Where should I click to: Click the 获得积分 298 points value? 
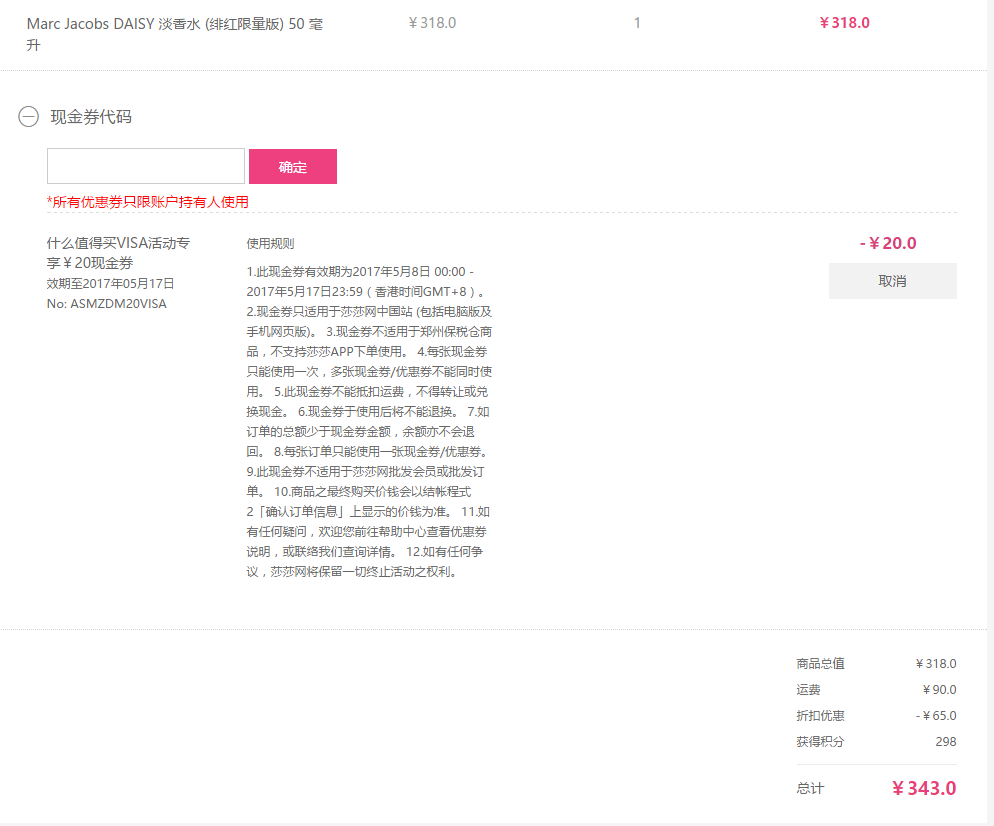tap(946, 742)
